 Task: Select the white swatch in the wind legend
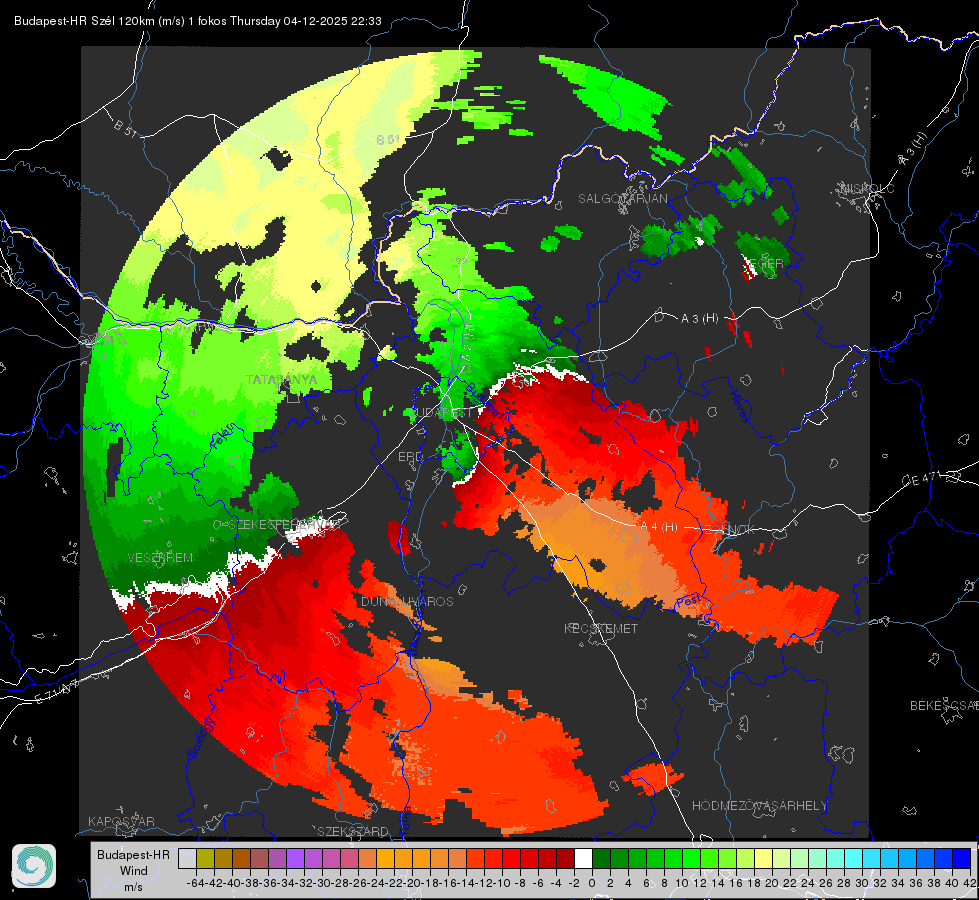coord(583,858)
